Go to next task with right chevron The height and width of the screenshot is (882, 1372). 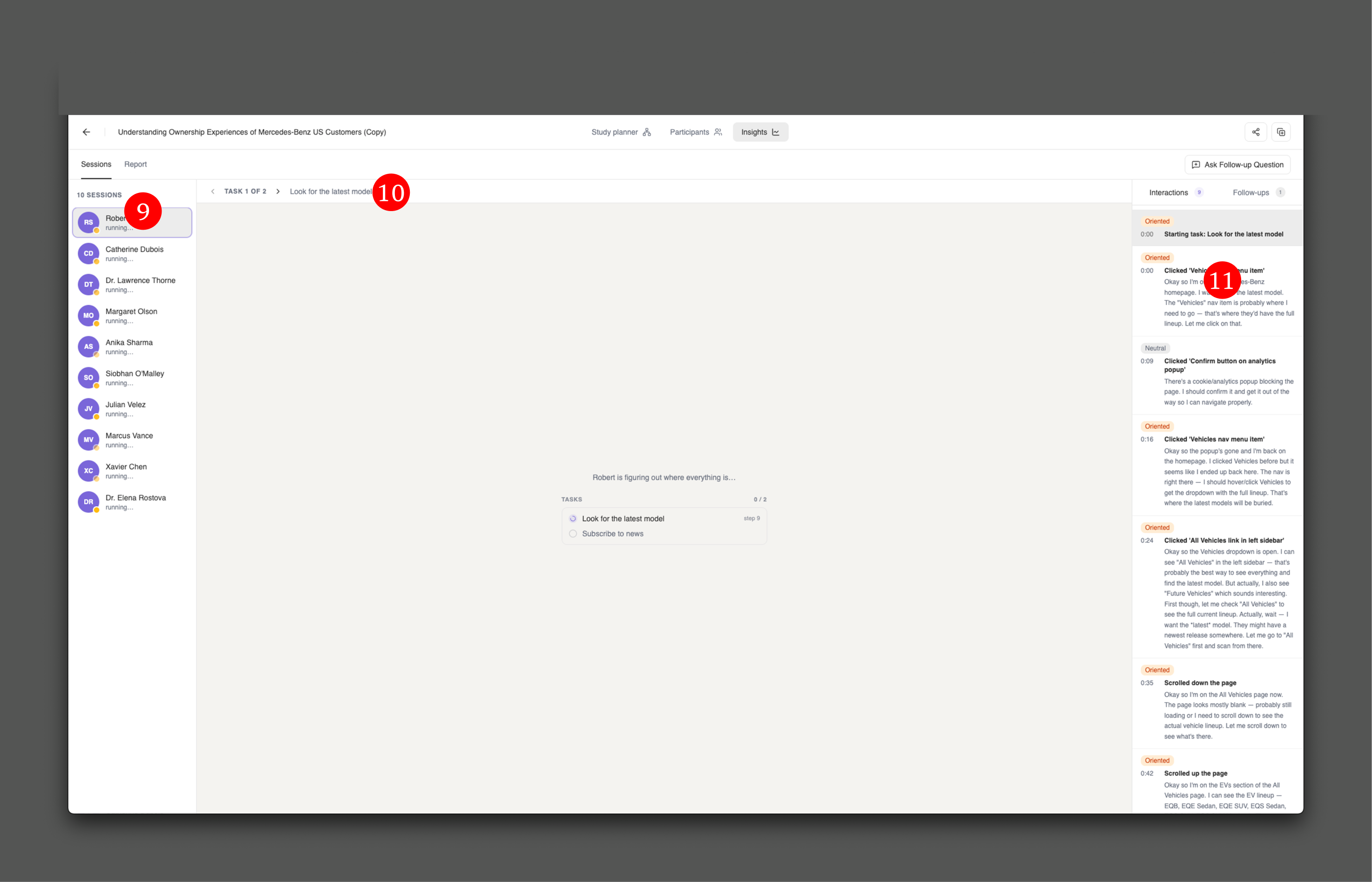click(x=278, y=191)
